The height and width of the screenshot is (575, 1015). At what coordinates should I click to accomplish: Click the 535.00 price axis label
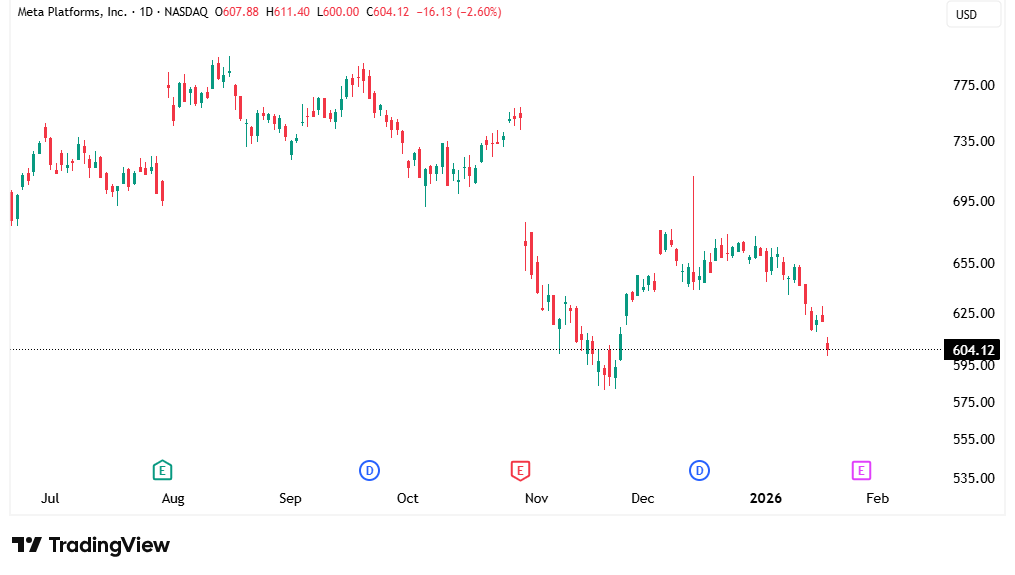pos(973,478)
